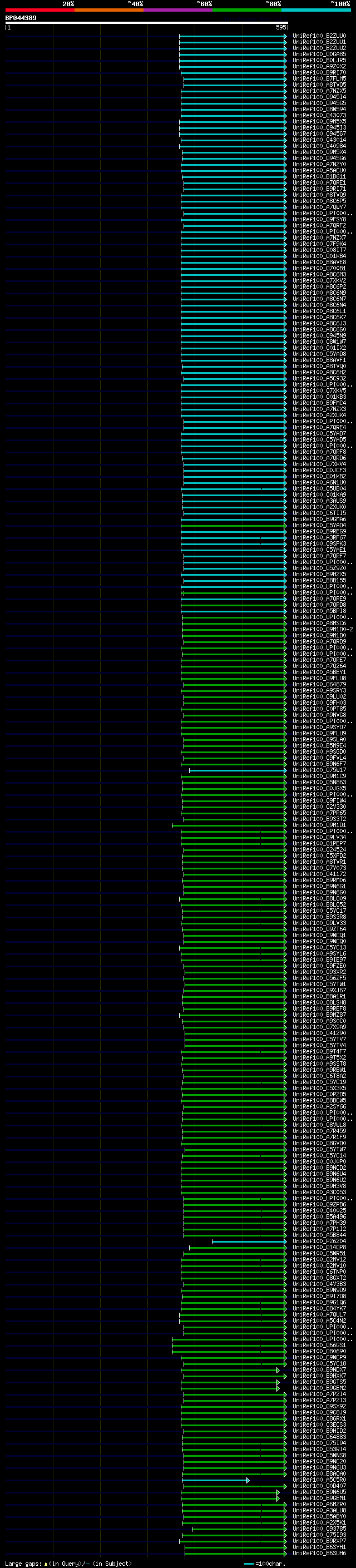Open hit UniRef100_B2ZUU2
Viewport: 356px width, 1568px height.
(x=319, y=48)
